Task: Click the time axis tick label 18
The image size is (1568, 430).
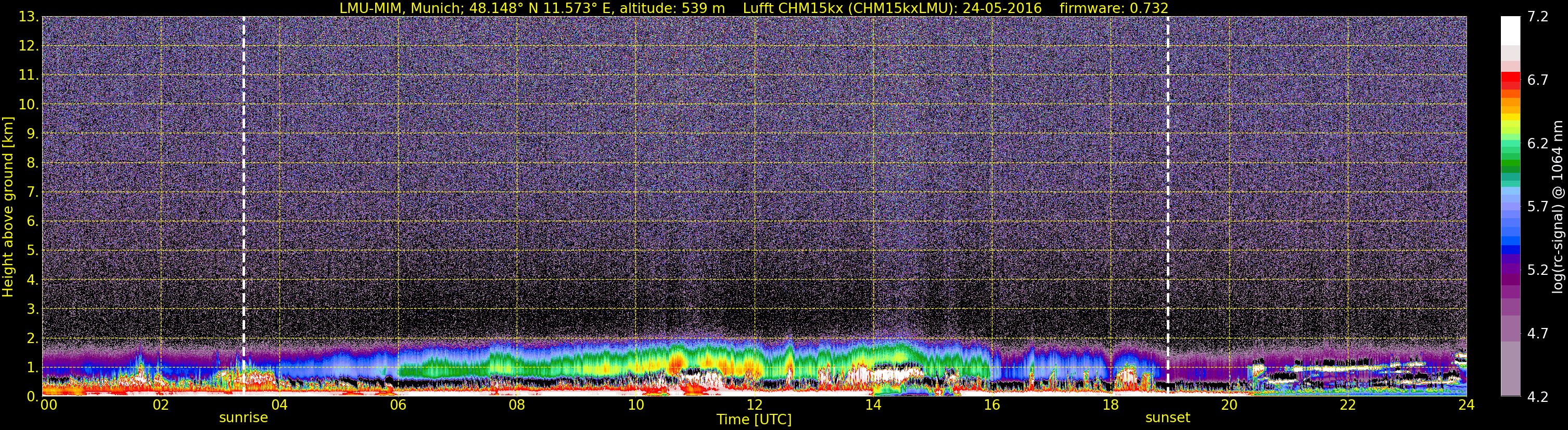Action: click(x=1110, y=405)
